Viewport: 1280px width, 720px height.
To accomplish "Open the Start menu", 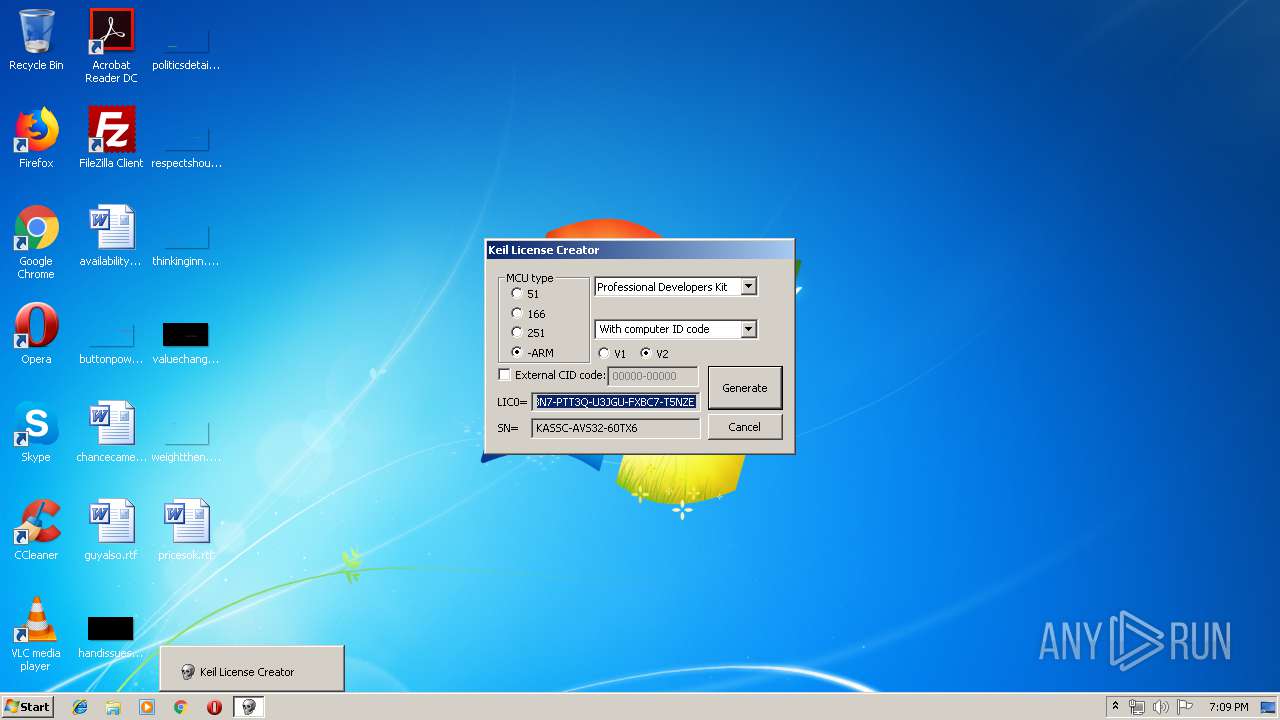I will pyautogui.click(x=28, y=707).
